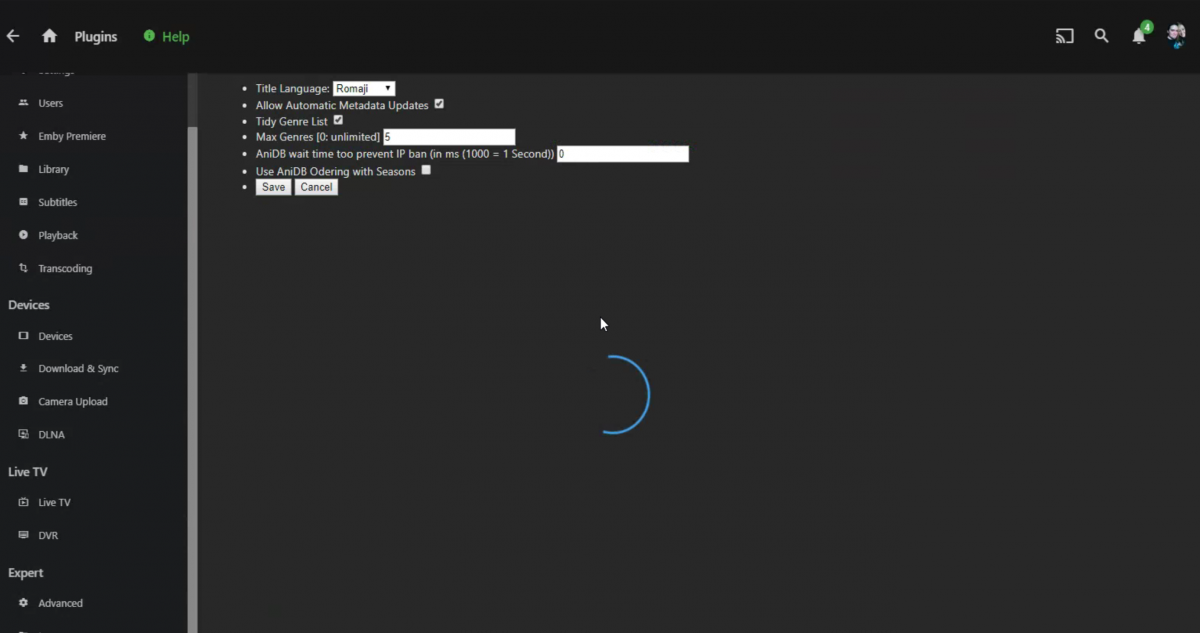Click the Live TV item icon

24,502
